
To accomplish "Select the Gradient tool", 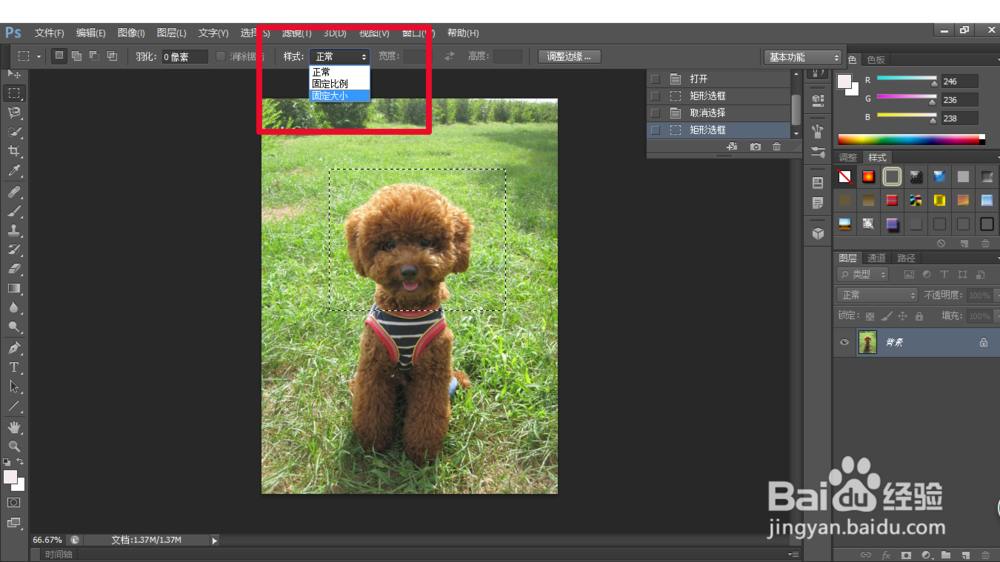I will [x=14, y=288].
